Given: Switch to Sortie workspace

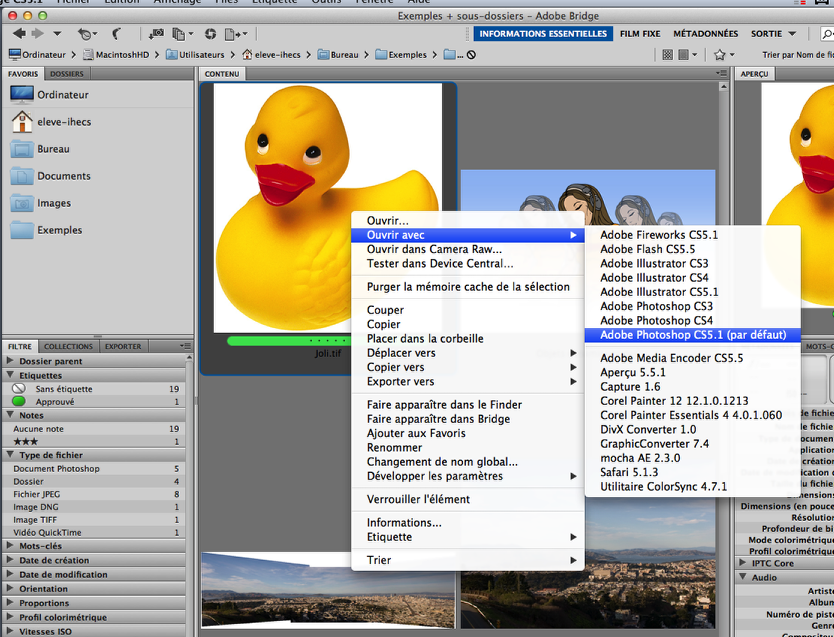Looking at the screenshot, I should point(766,33).
